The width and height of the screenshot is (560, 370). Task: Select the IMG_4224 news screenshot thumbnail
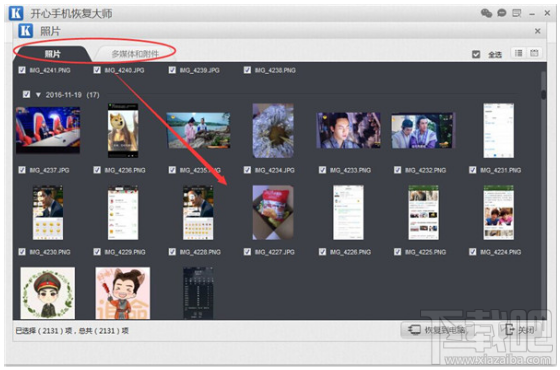coord(499,212)
